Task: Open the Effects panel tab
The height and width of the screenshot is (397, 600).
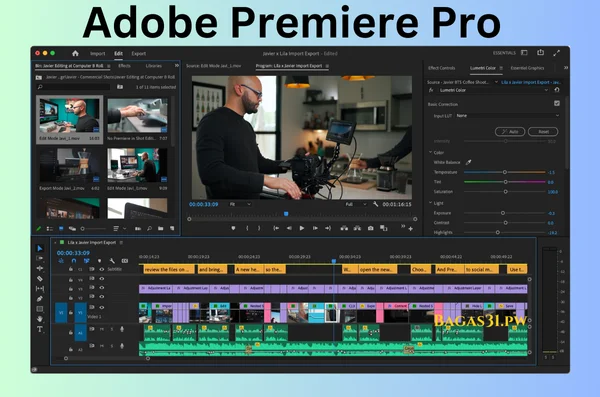Action: pos(124,66)
